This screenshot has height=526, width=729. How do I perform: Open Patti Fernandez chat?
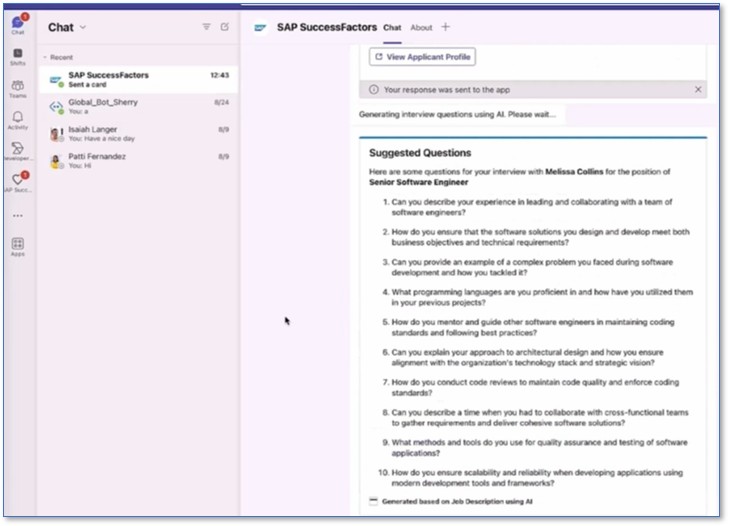pos(139,160)
